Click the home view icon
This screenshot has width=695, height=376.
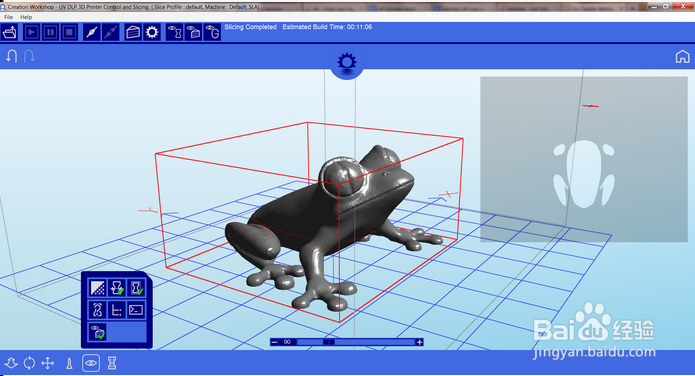(682, 57)
